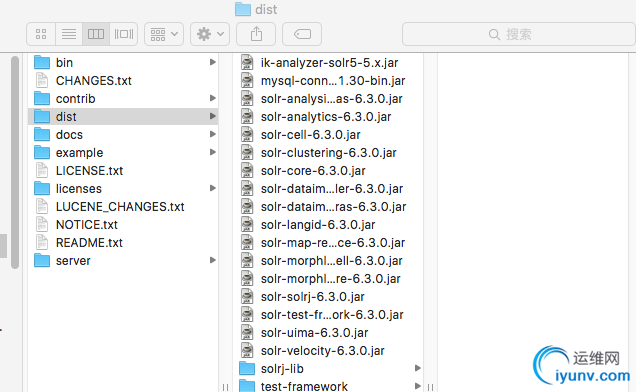
Task: Click solr-analysi...as-6.3.0.jar icon
Action: pyautogui.click(x=247, y=98)
